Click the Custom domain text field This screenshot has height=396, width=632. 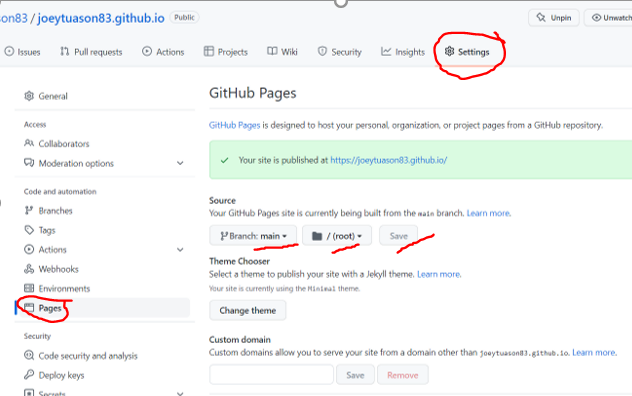272,375
